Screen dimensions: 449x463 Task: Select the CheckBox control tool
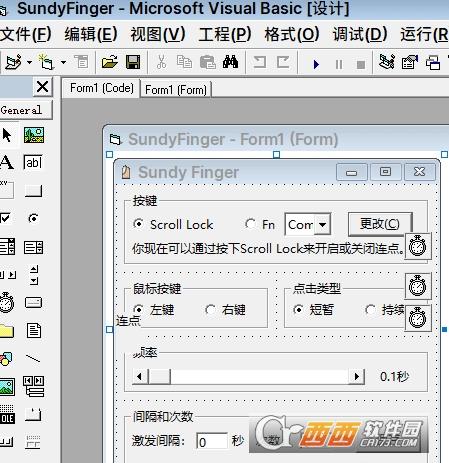tap(5, 219)
